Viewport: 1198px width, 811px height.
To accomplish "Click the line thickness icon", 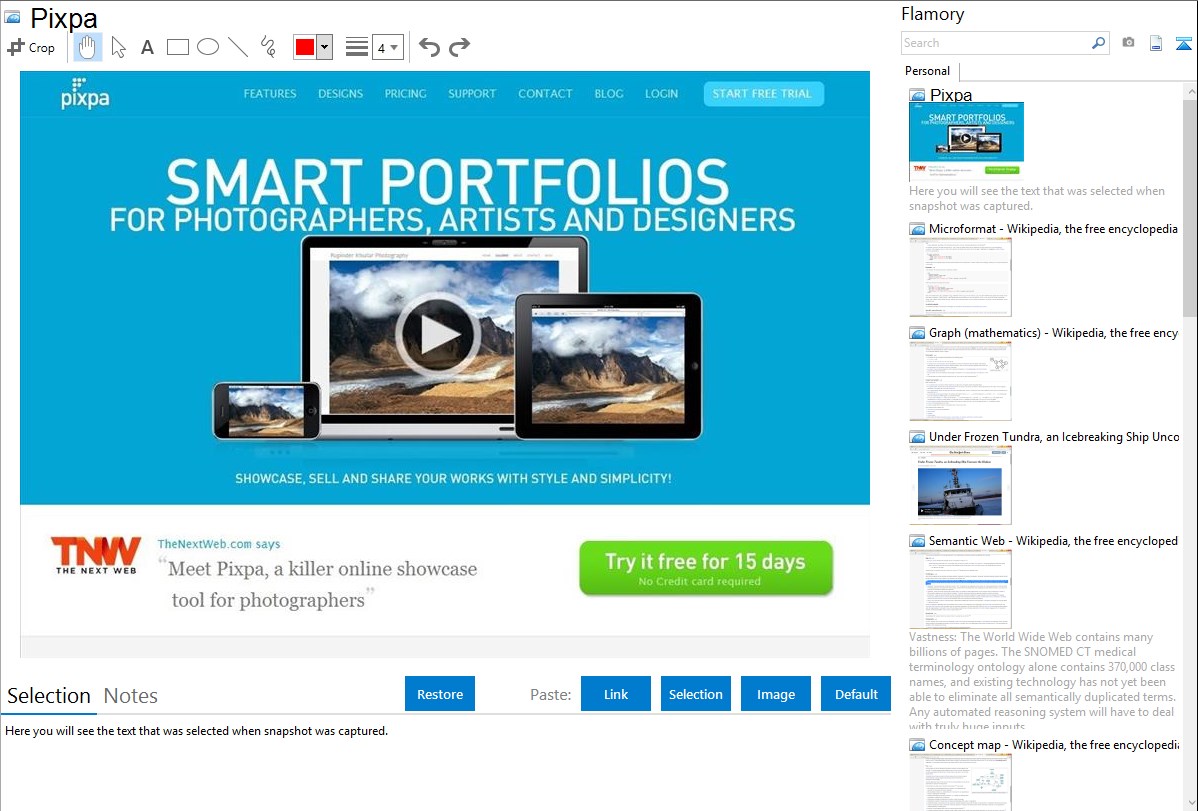I will [357, 47].
